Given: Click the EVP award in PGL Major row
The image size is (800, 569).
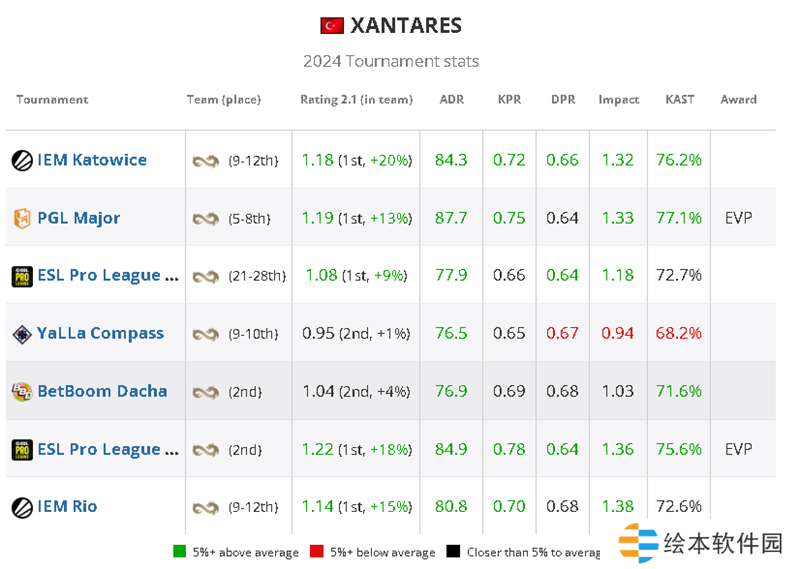Looking at the screenshot, I should [738, 218].
